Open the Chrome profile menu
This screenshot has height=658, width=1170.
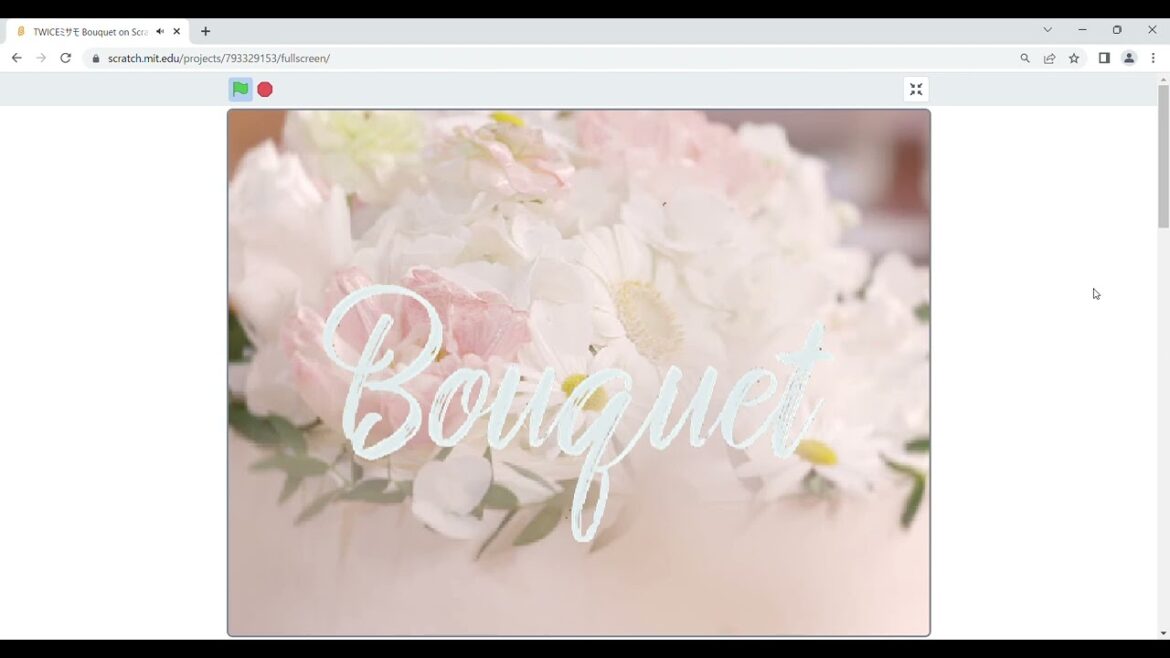point(1129,59)
